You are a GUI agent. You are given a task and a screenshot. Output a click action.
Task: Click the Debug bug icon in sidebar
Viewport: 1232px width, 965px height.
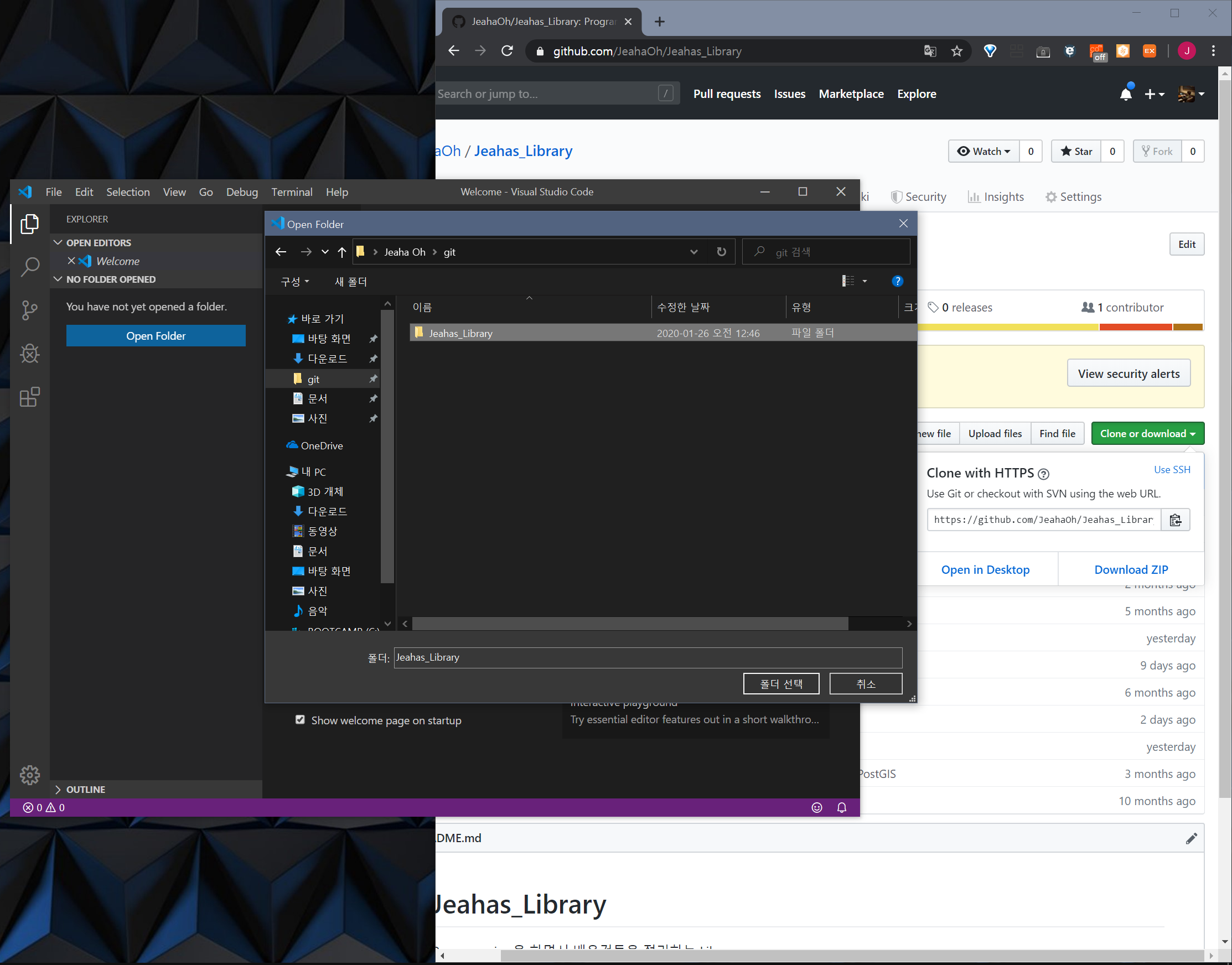pyautogui.click(x=29, y=354)
